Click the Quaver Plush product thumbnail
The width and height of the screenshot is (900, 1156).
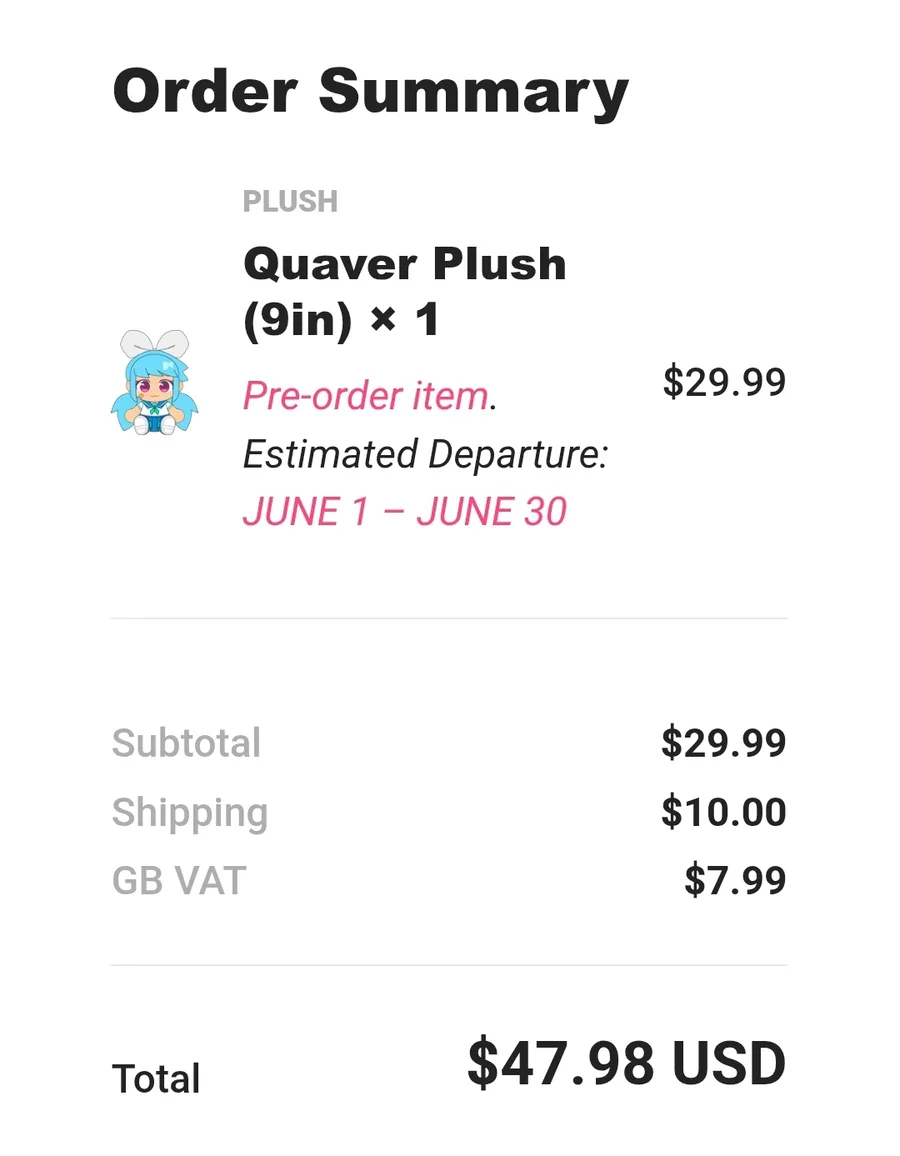(154, 382)
